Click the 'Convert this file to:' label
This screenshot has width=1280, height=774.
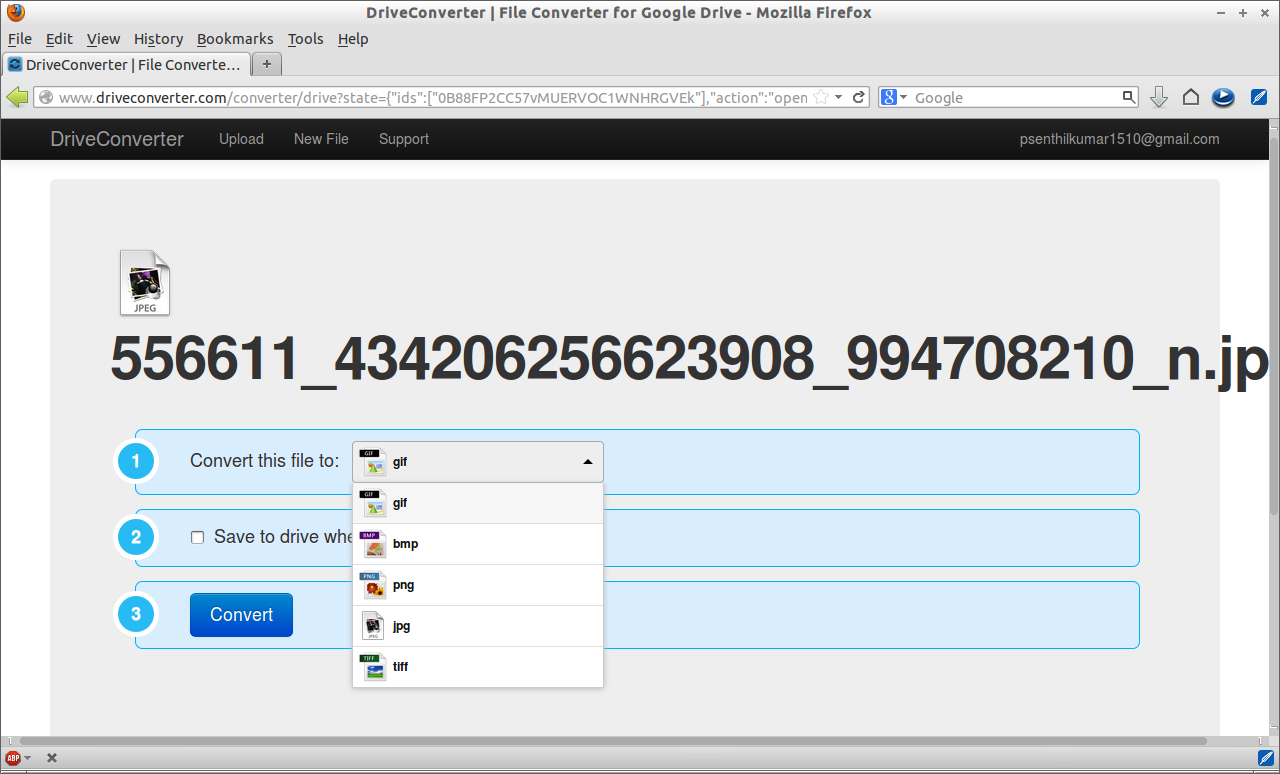265,461
